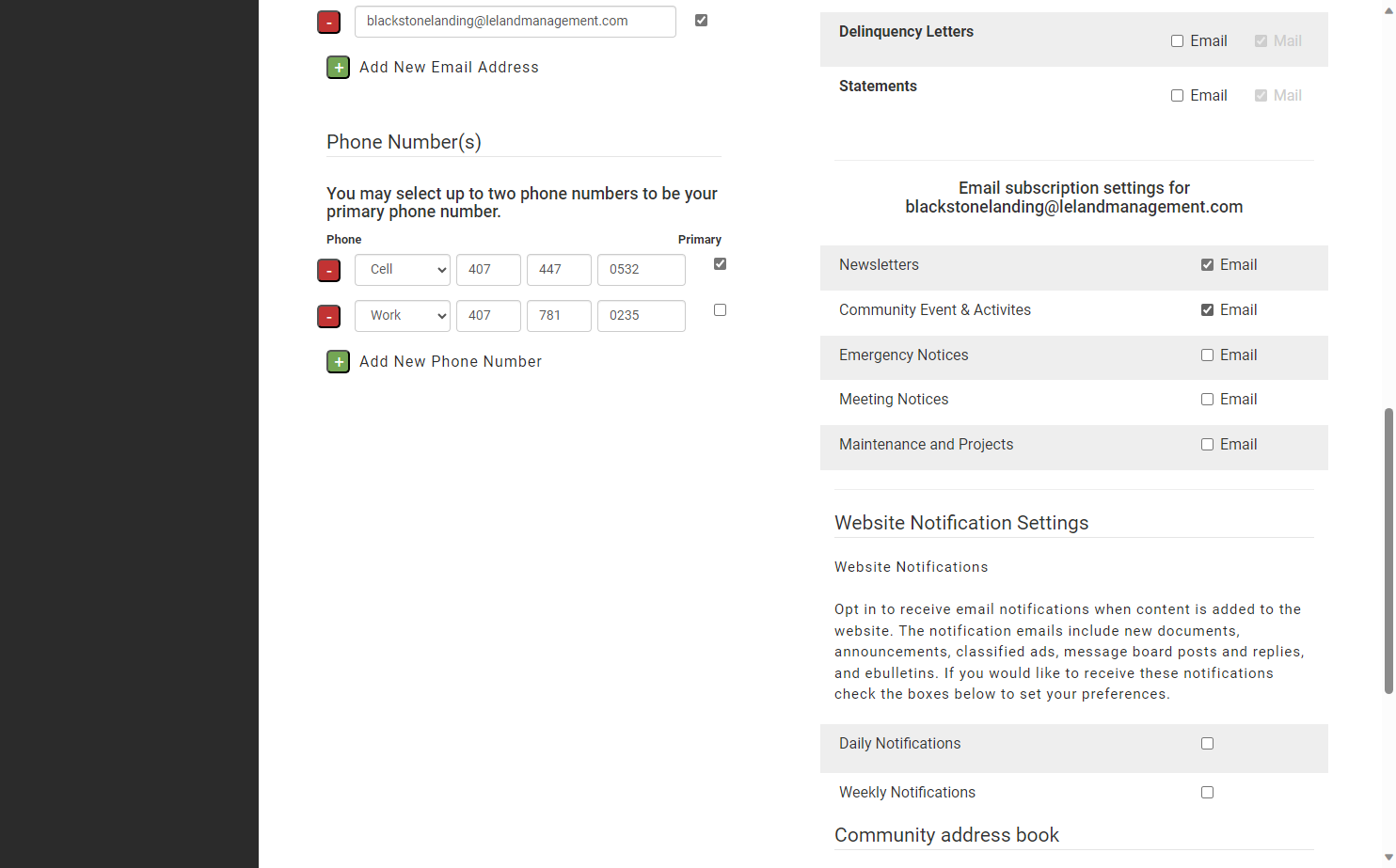Remove the Cell phone number row
Image resolution: width=1396 pixels, height=868 pixels.
(328, 270)
